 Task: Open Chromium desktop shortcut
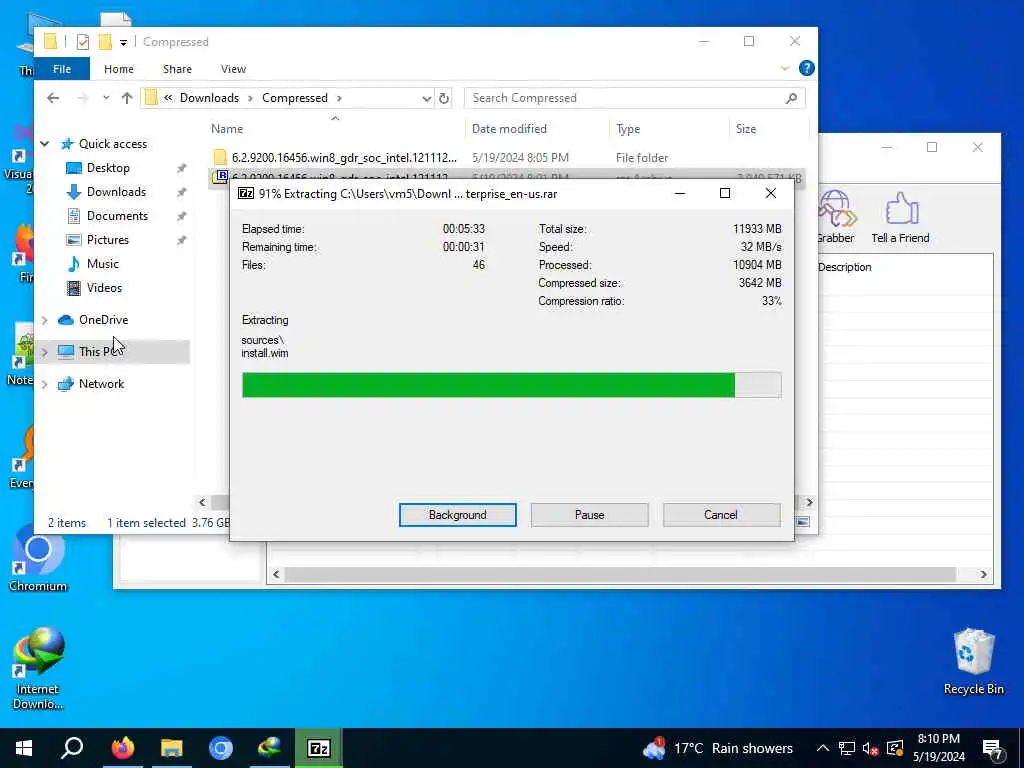coord(37,560)
